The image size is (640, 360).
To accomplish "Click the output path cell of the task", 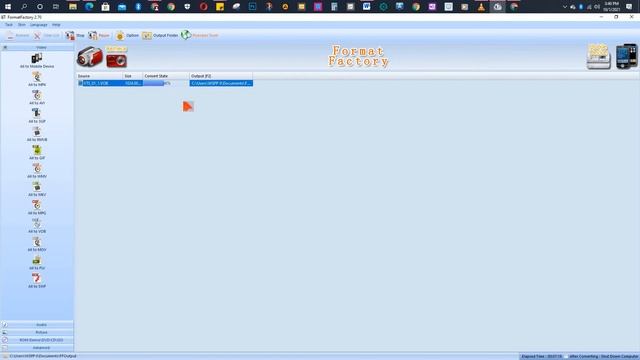I will coord(221,83).
